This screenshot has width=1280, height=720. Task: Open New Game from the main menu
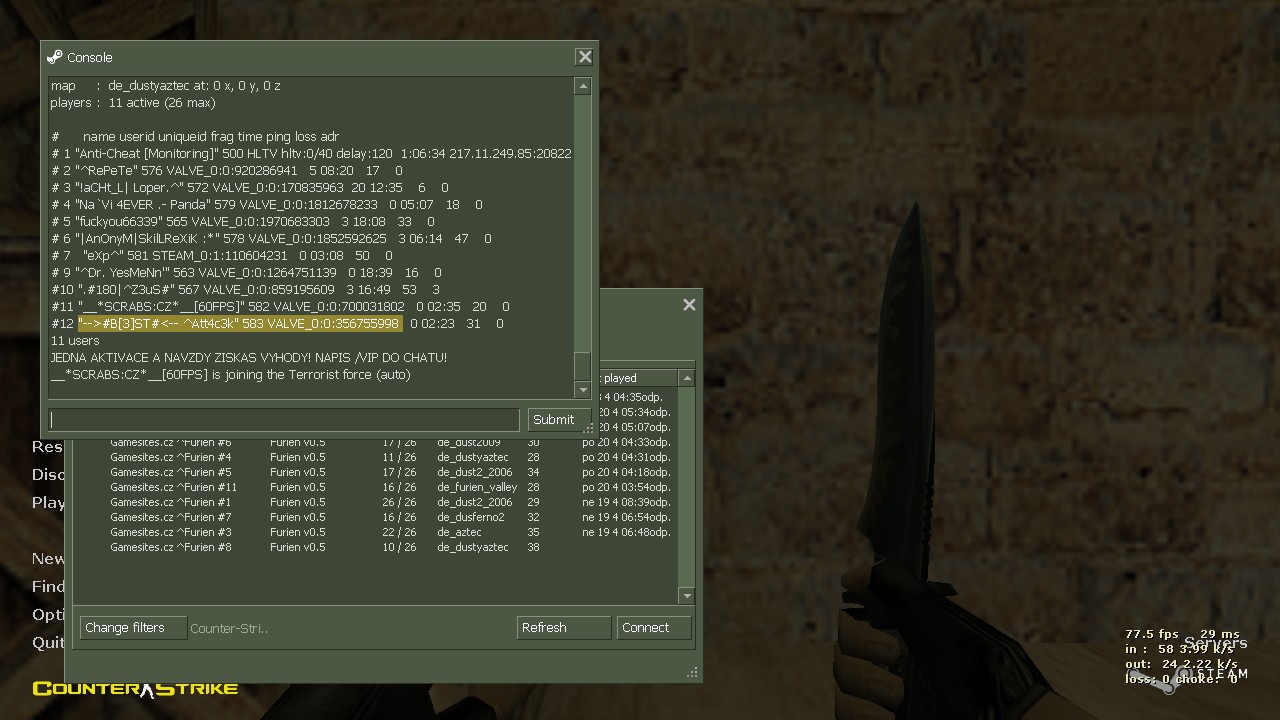pyautogui.click(x=48, y=558)
